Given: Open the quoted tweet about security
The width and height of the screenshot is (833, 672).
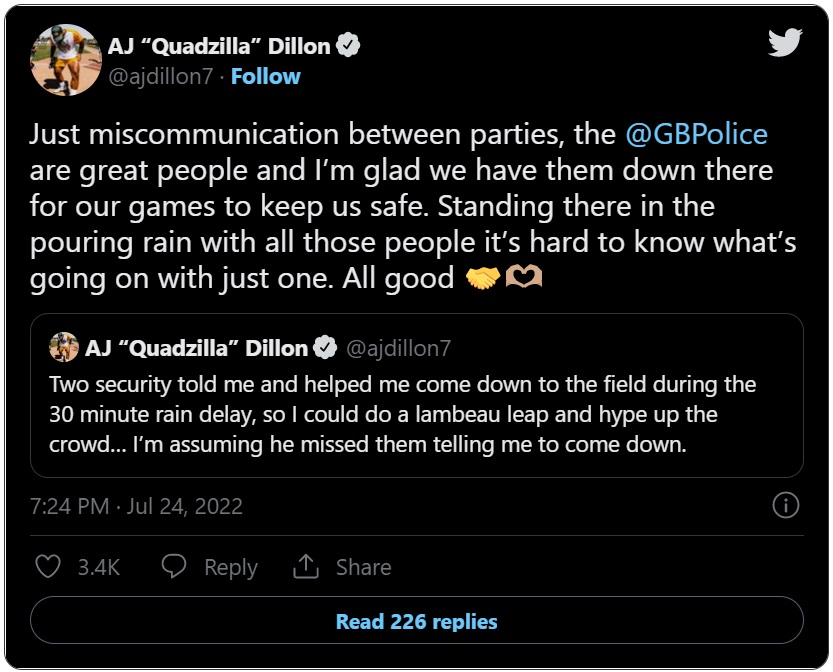Looking at the screenshot, I should click(416, 395).
